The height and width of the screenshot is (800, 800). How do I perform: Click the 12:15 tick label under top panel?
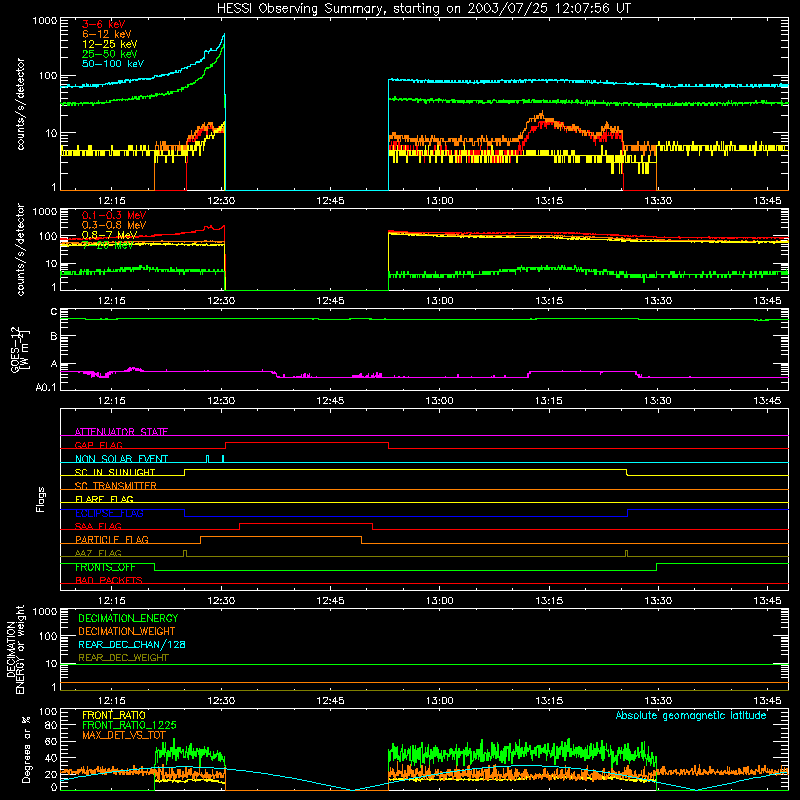(x=112, y=201)
